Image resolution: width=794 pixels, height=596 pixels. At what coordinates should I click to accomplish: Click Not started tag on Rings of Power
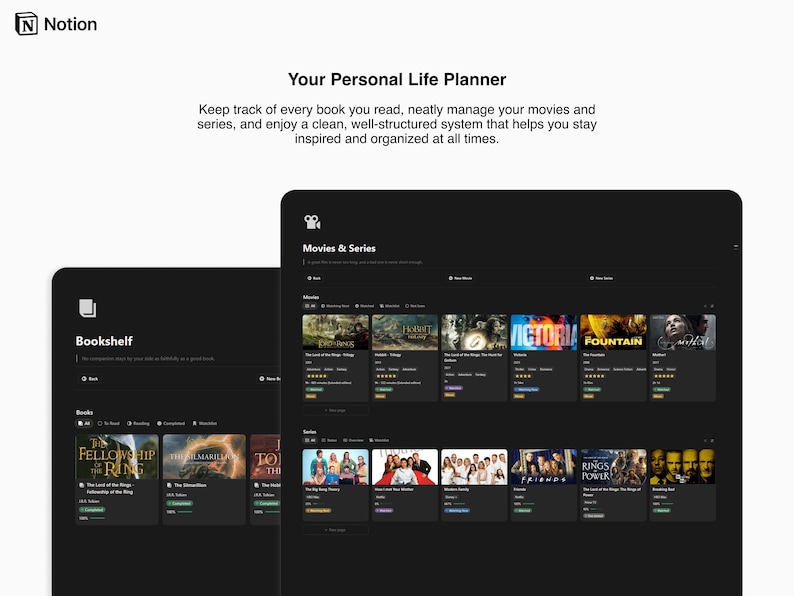[x=593, y=516]
